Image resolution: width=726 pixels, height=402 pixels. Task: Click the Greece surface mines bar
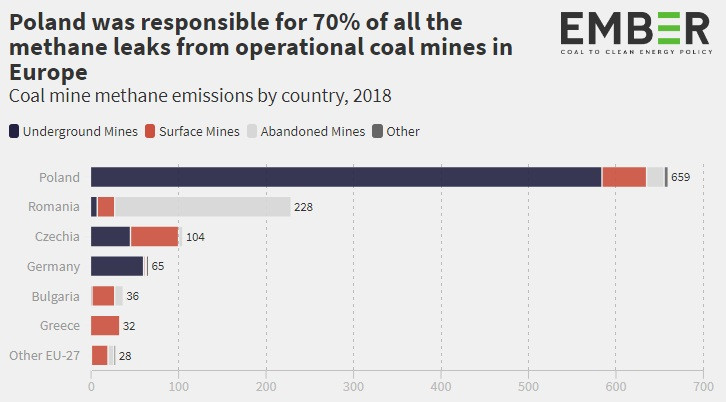tap(105, 326)
